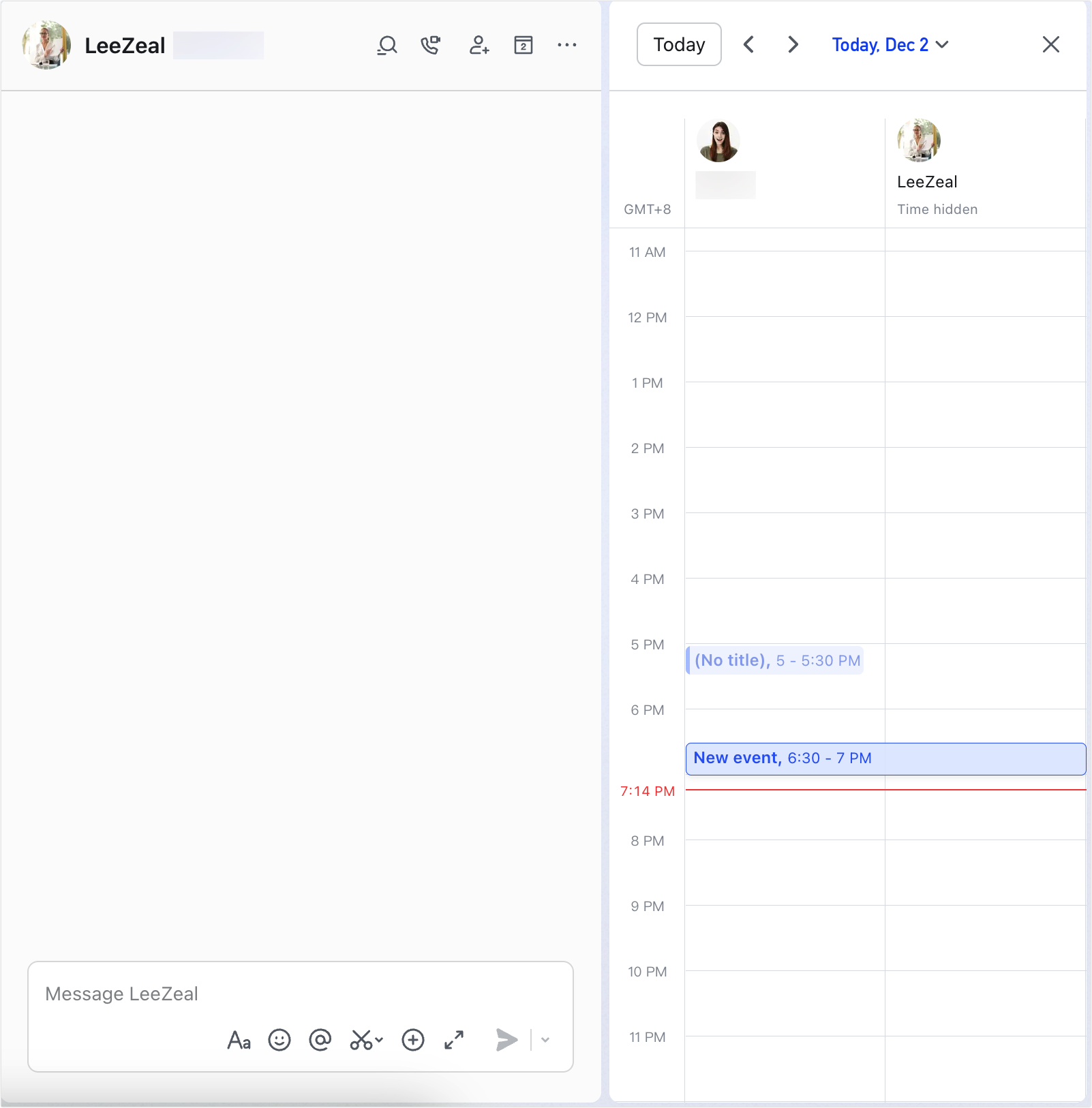The height and width of the screenshot is (1108, 1092).
Task: Start a video call with LeeZeal
Action: click(431, 45)
